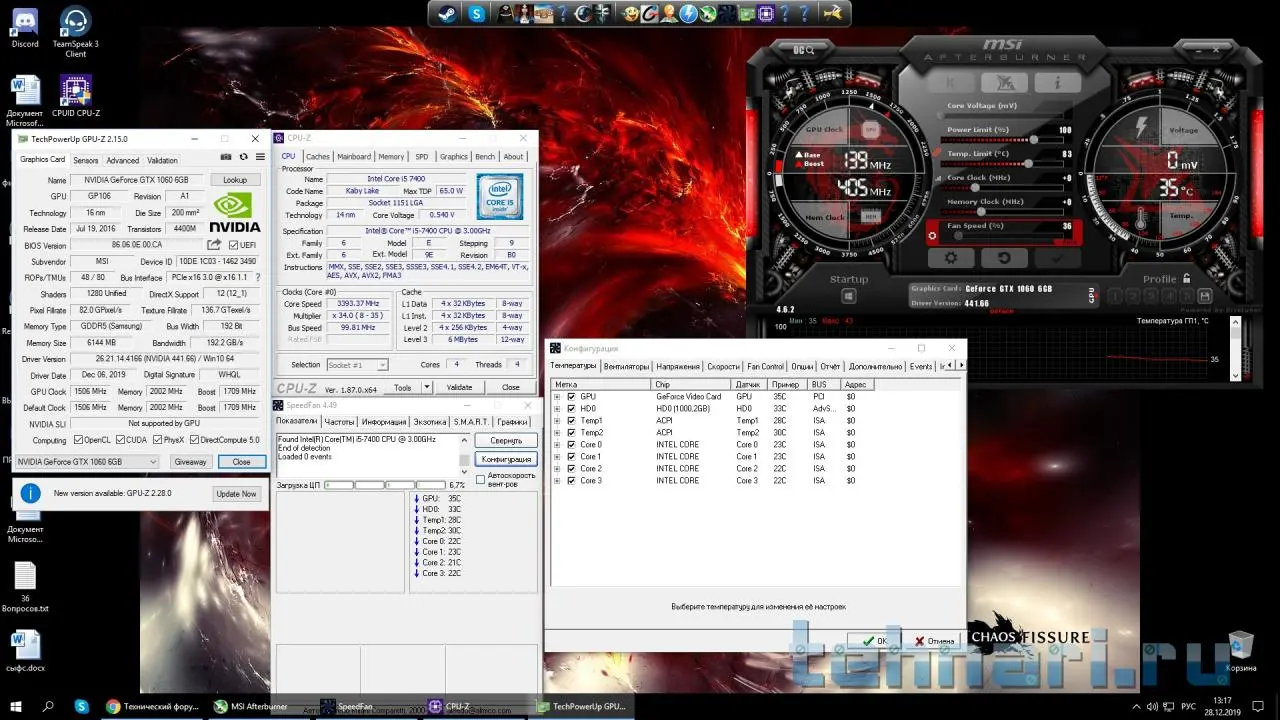
Task: Toggle Afterburner Windows startup icon
Action: click(x=848, y=296)
